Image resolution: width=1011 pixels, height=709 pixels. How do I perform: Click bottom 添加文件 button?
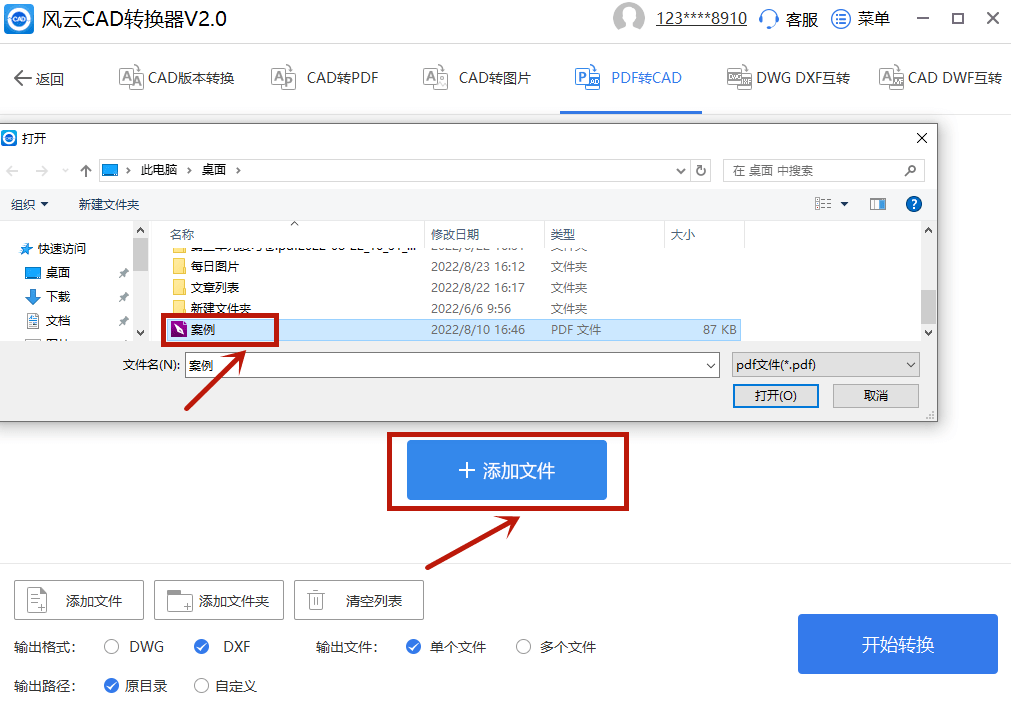pos(79,600)
